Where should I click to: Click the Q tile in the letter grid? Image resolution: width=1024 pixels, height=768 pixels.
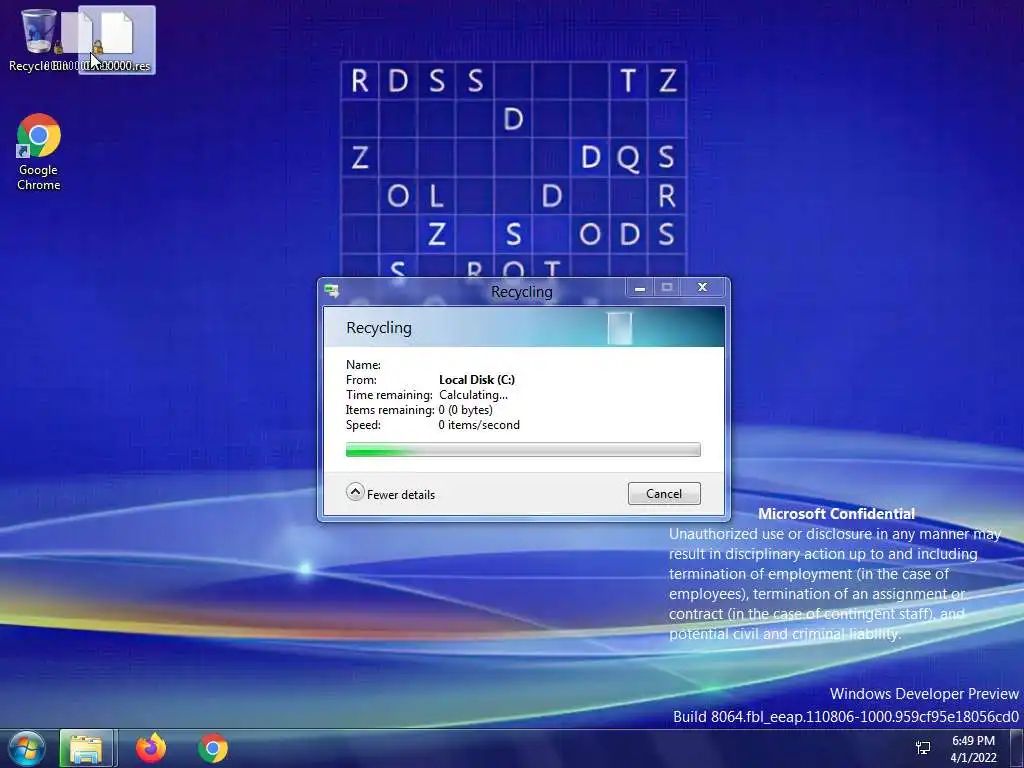click(628, 157)
